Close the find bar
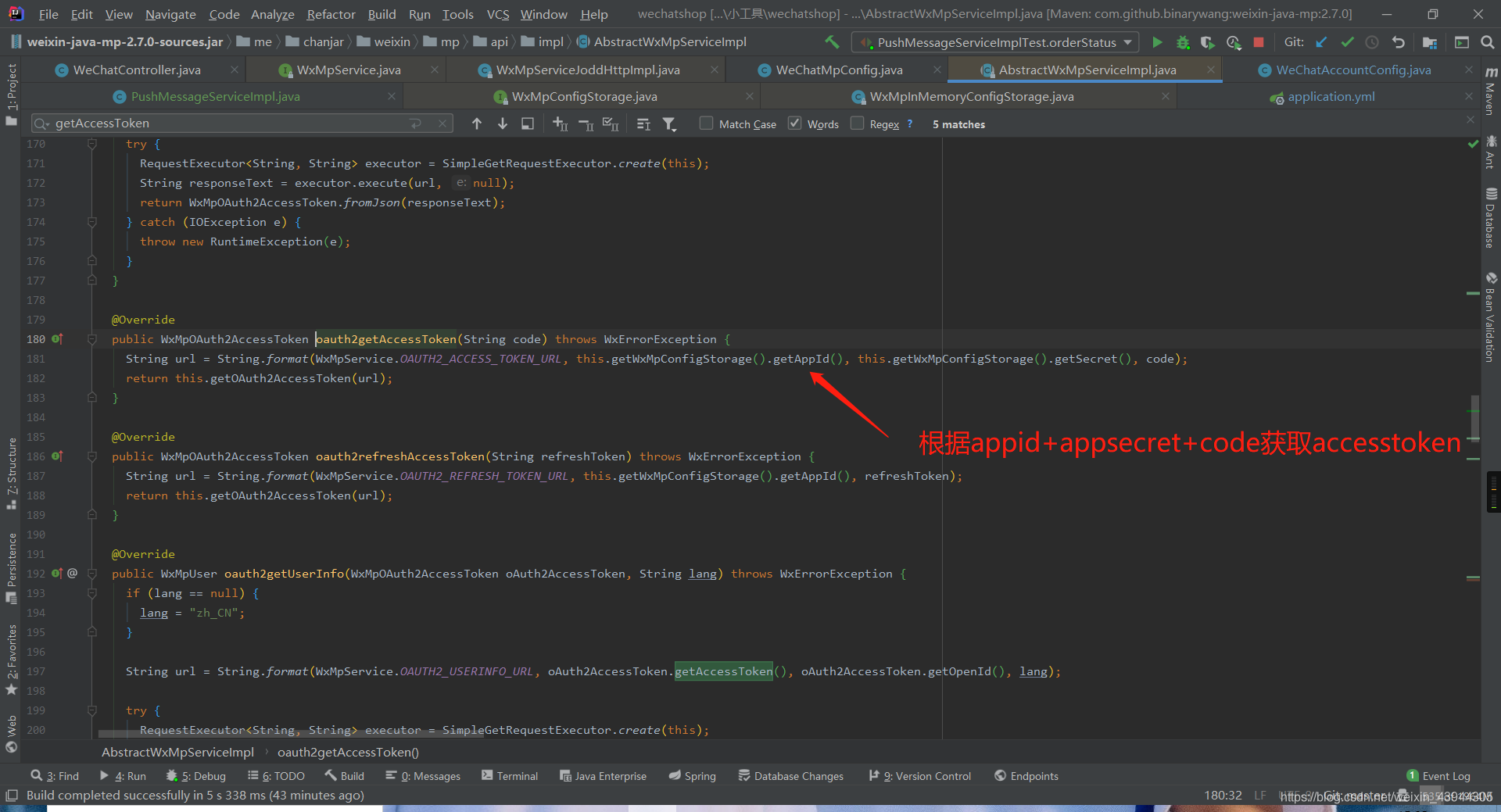This screenshot has height=812, width=1501. (x=1471, y=120)
